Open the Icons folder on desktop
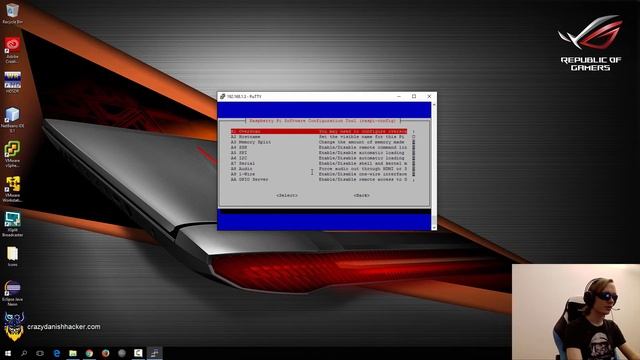The width and height of the screenshot is (640, 360). [x=12, y=256]
